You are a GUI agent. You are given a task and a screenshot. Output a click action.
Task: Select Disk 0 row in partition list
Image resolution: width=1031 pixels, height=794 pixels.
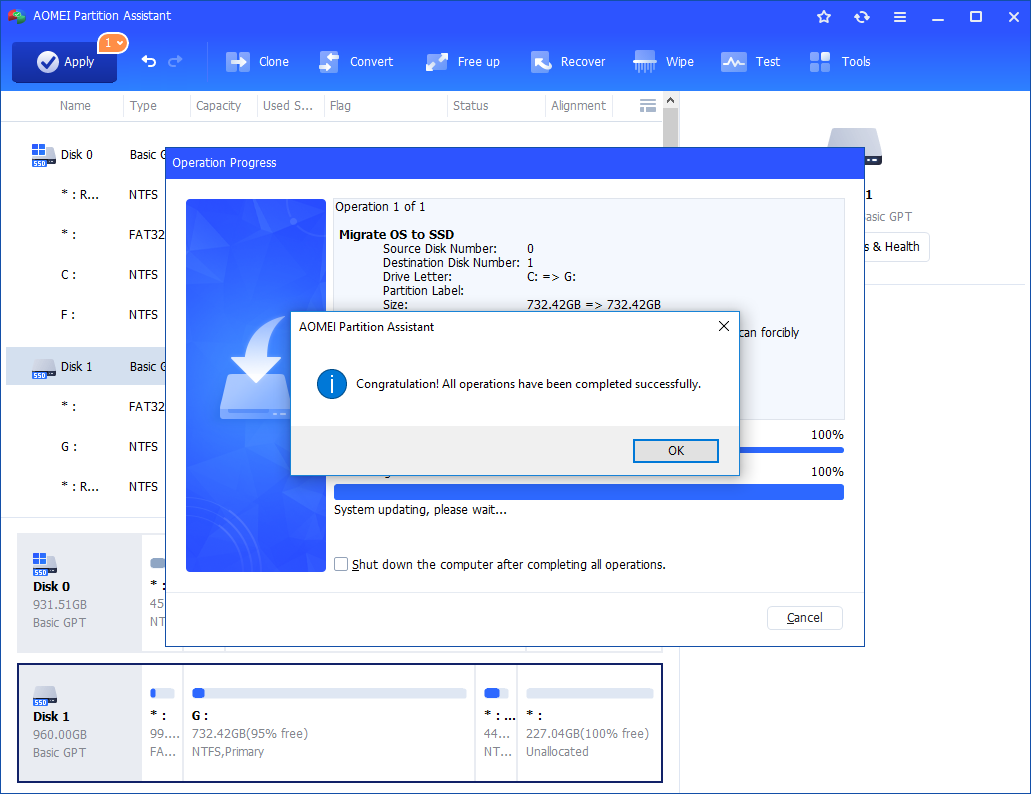[85, 154]
